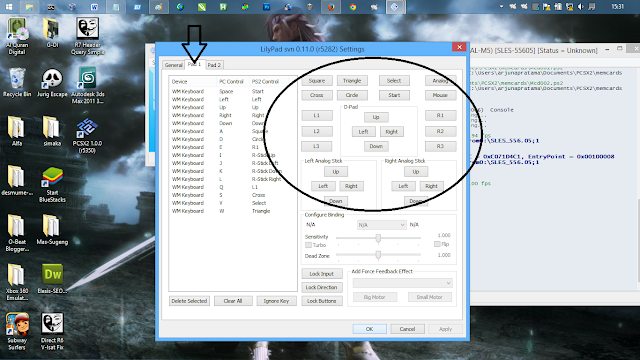Bind the D-Pad Down button
This screenshot has width=640, height=360.
click(376, 146)
